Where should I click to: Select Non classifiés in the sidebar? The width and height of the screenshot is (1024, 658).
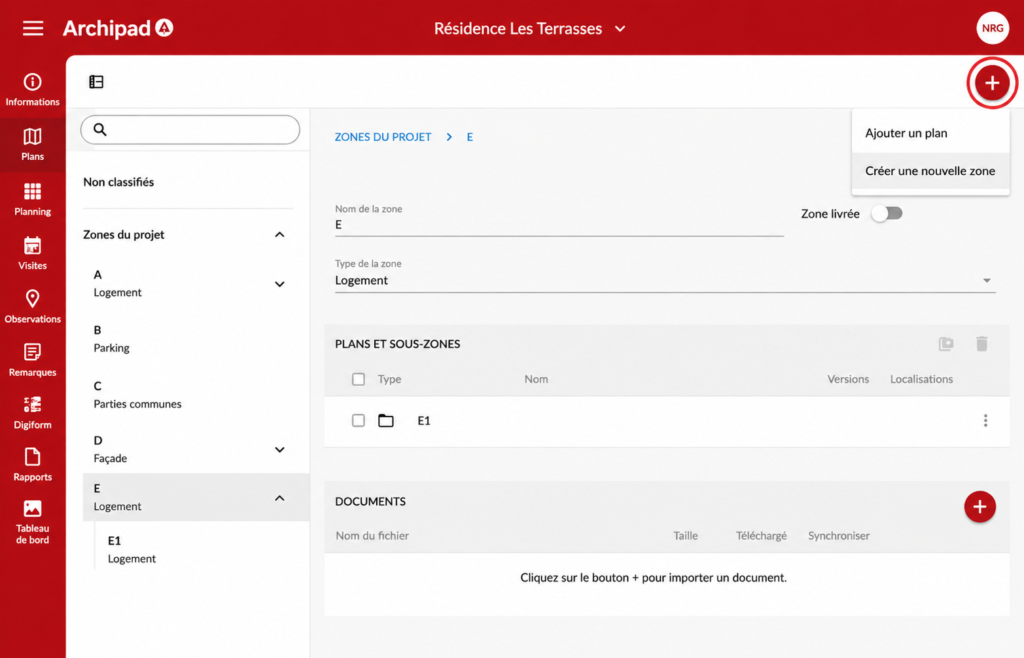pos(119,182)
